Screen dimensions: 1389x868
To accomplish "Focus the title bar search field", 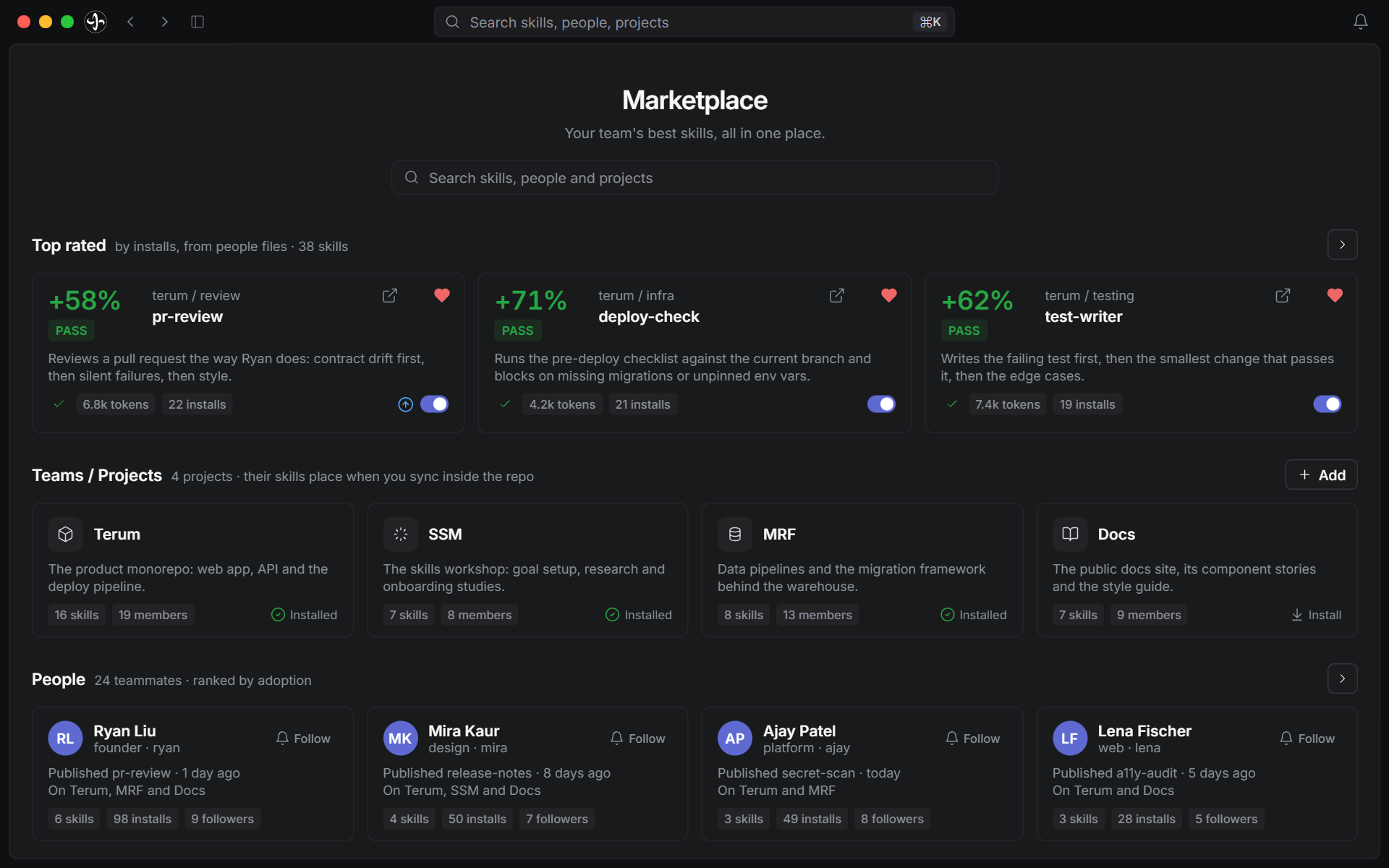I will click(694, 22).
